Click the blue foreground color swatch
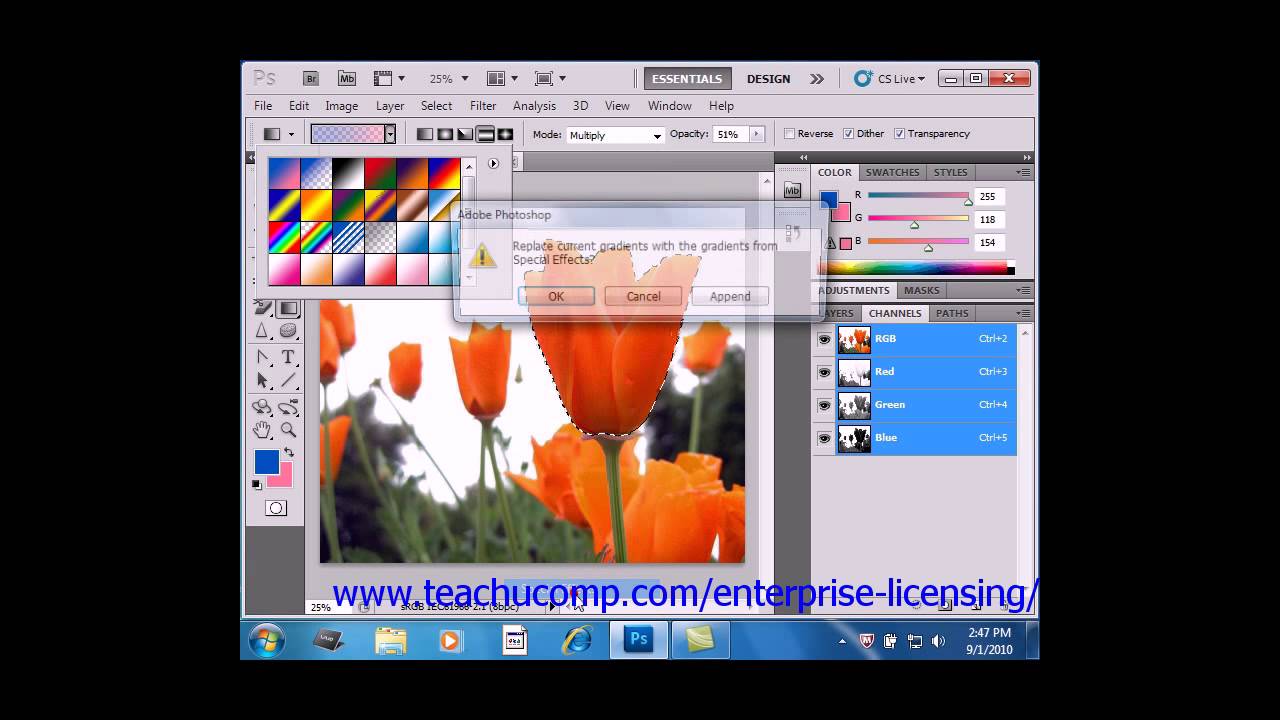Viewport: 1280px width, 720px height. pos(266,461)
